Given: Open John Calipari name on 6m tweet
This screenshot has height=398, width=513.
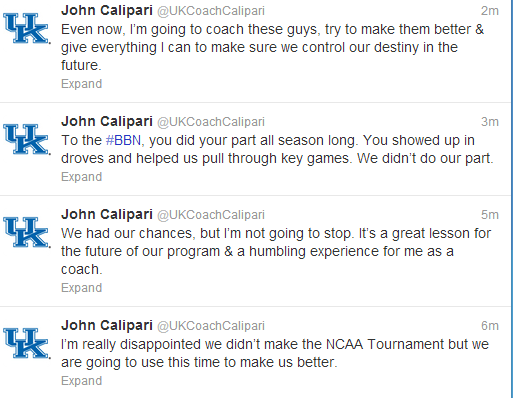Looking at the screenshot, I should pyautogui.click(x=107, y=326).
